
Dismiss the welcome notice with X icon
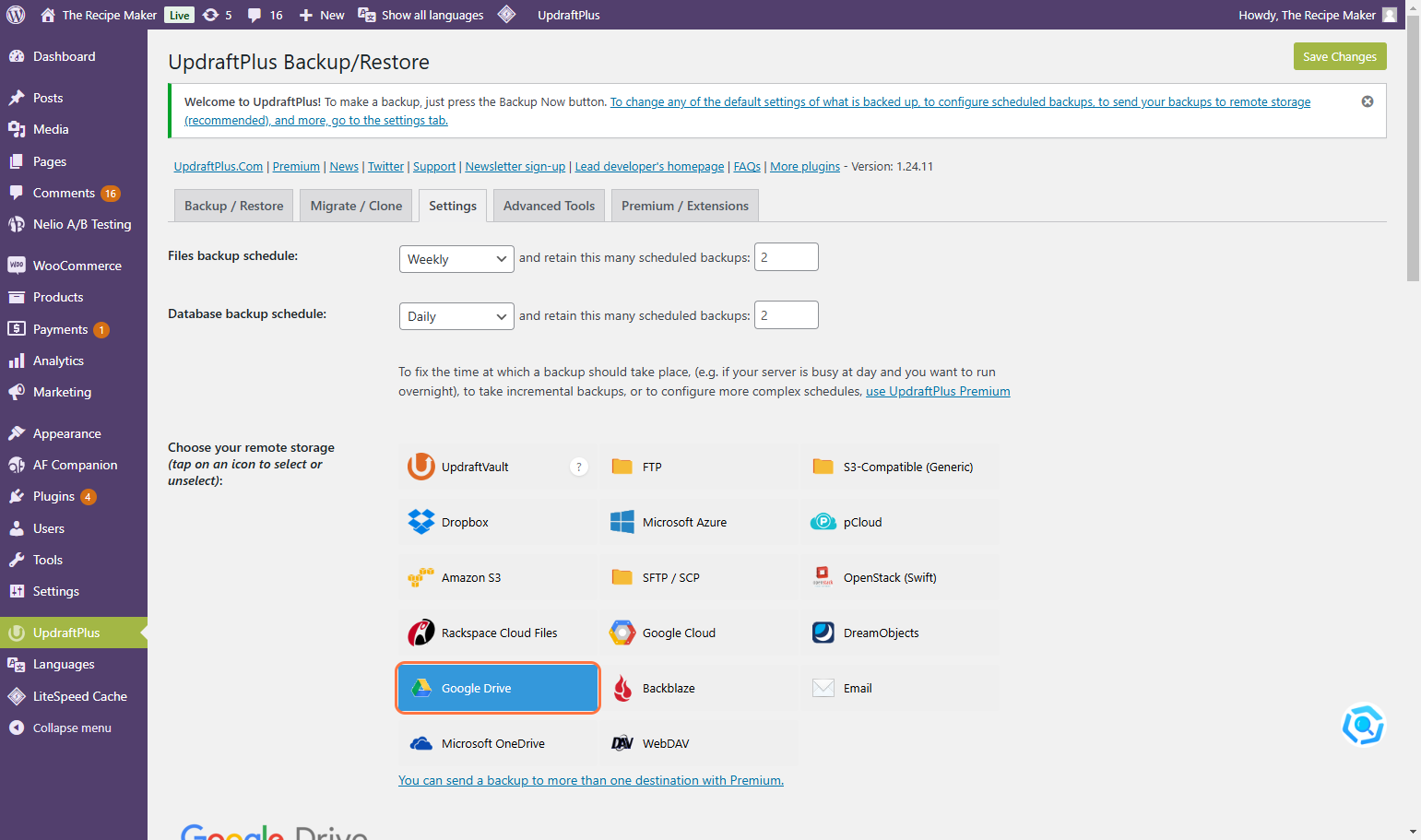[x=1368, y=101]
